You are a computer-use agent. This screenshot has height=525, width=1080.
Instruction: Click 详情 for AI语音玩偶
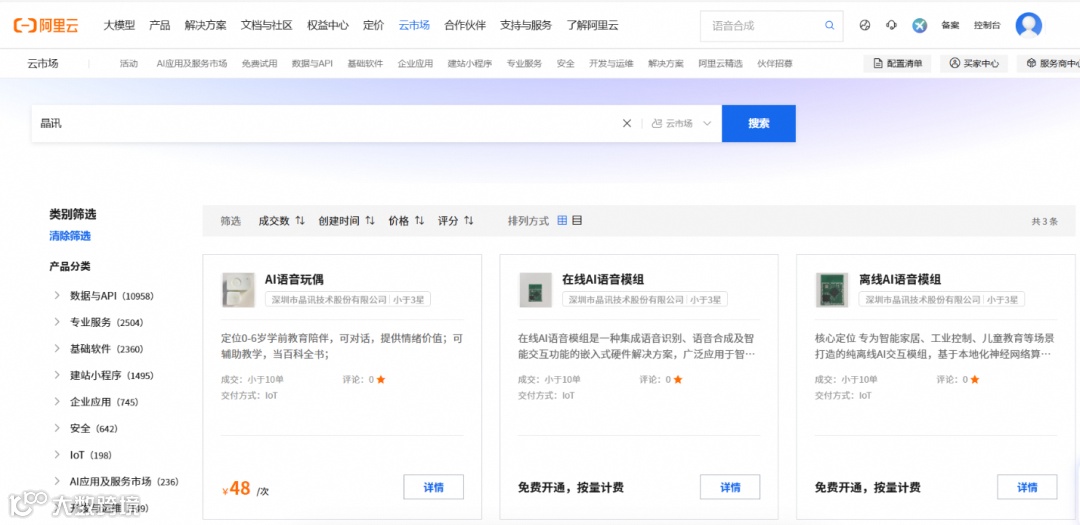[x=433, y=487]
